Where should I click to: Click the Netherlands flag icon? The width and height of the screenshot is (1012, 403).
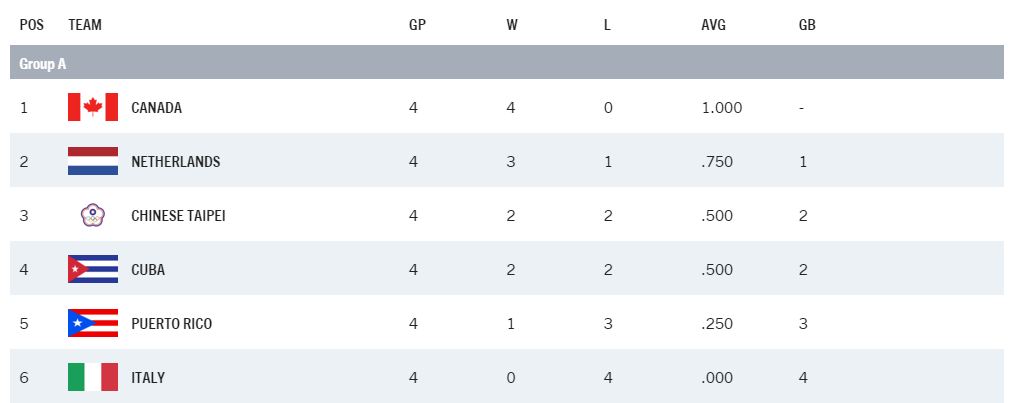pos(93,161)
